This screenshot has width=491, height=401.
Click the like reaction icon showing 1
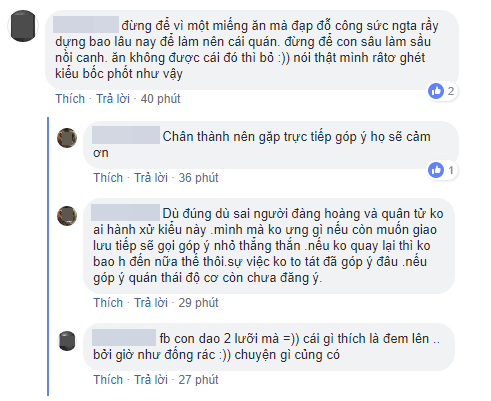pyautogui.click(x=436, y=170)
